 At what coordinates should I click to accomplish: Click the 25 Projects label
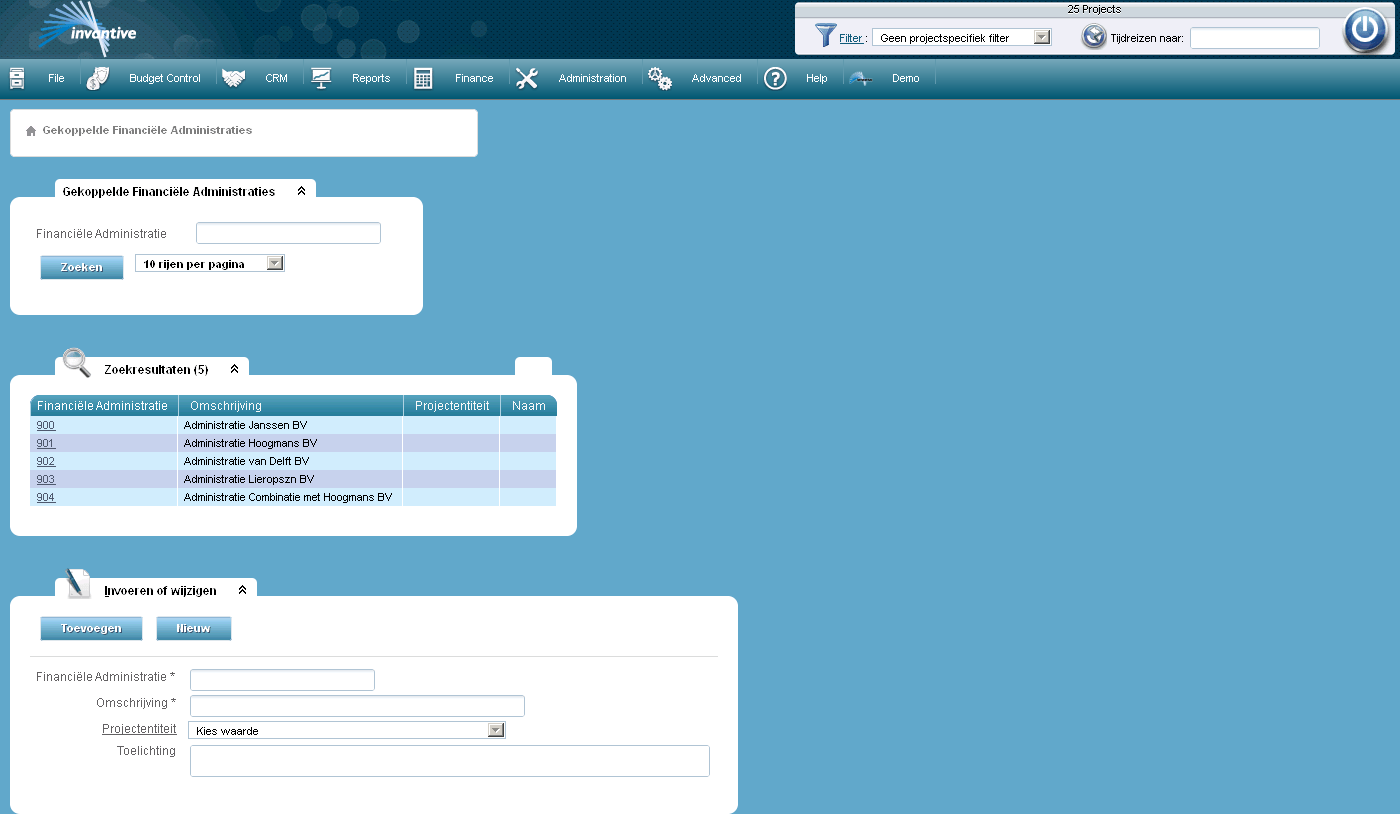pos(1094,9)
